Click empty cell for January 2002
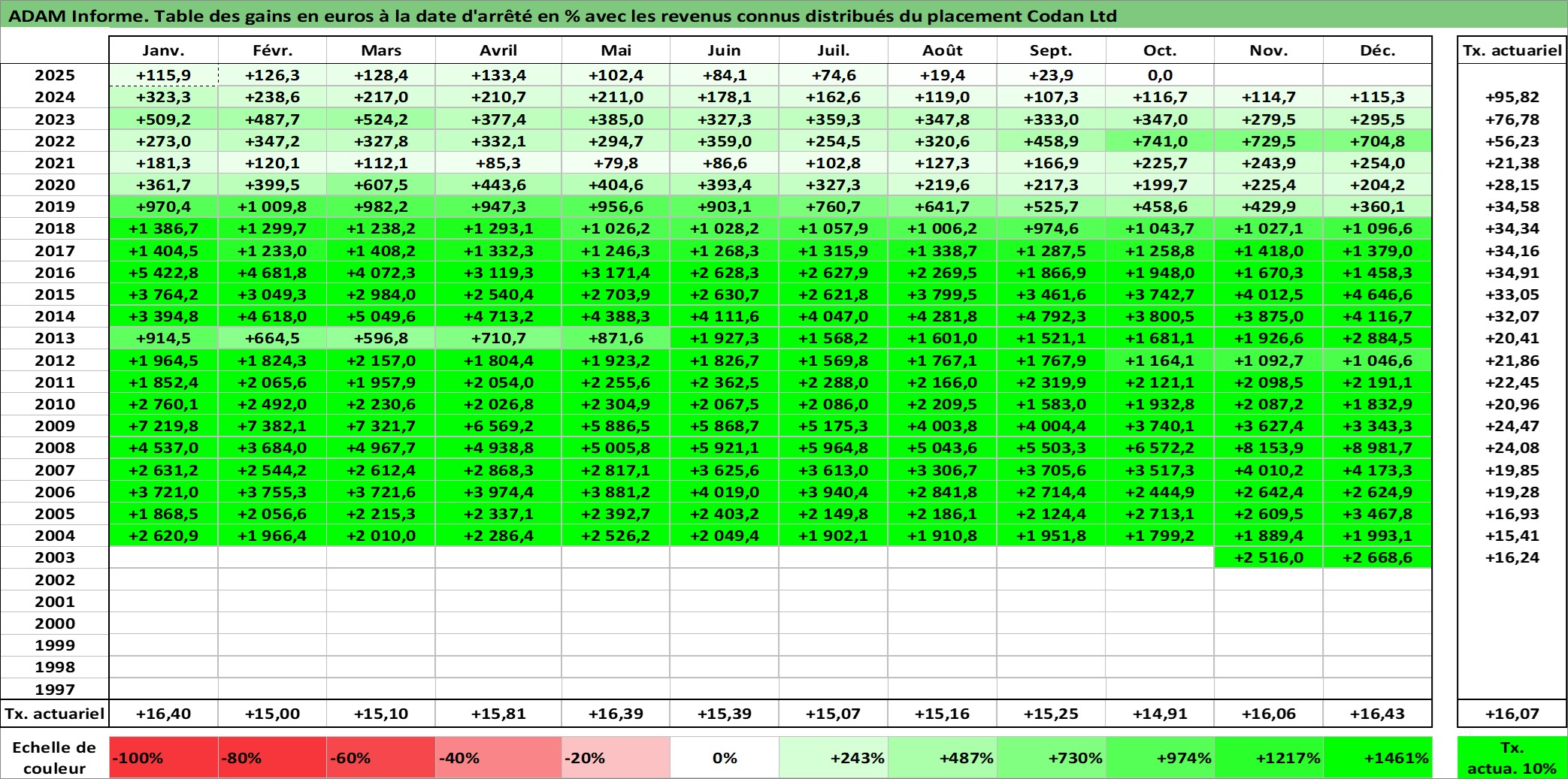Viewport: 1568px width, 779px height. click(164, 579)
